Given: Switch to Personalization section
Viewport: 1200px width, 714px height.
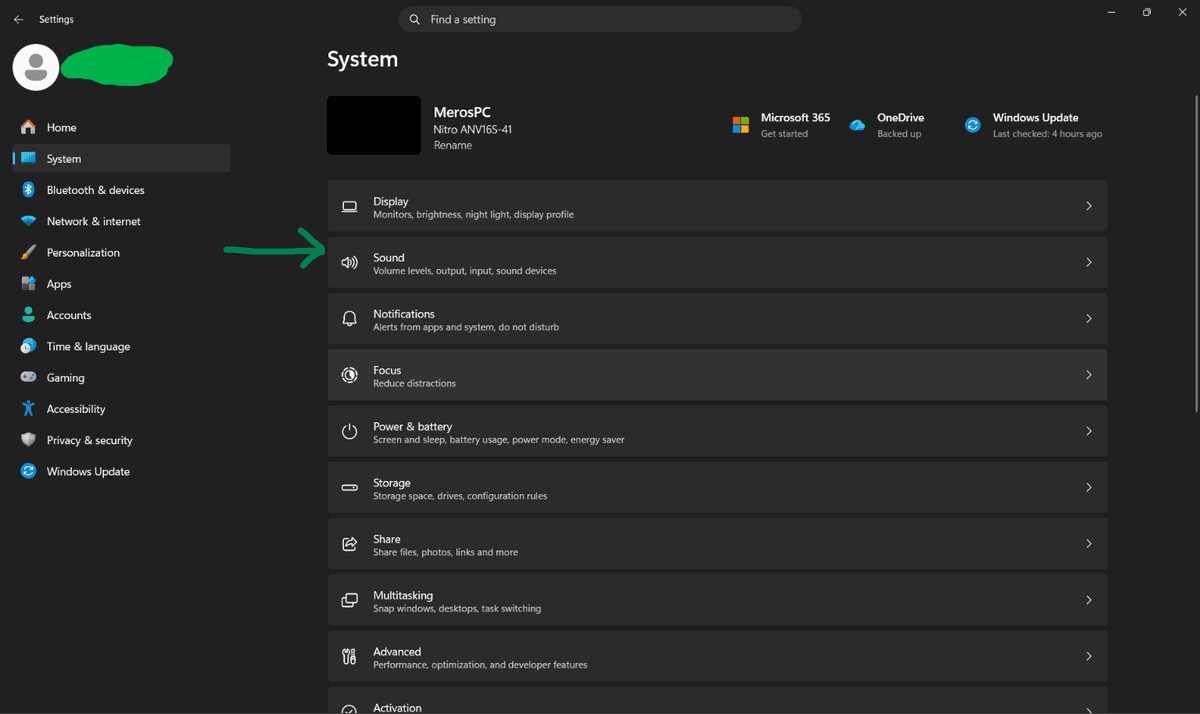Looking at the screenshot, I should 121,252.
